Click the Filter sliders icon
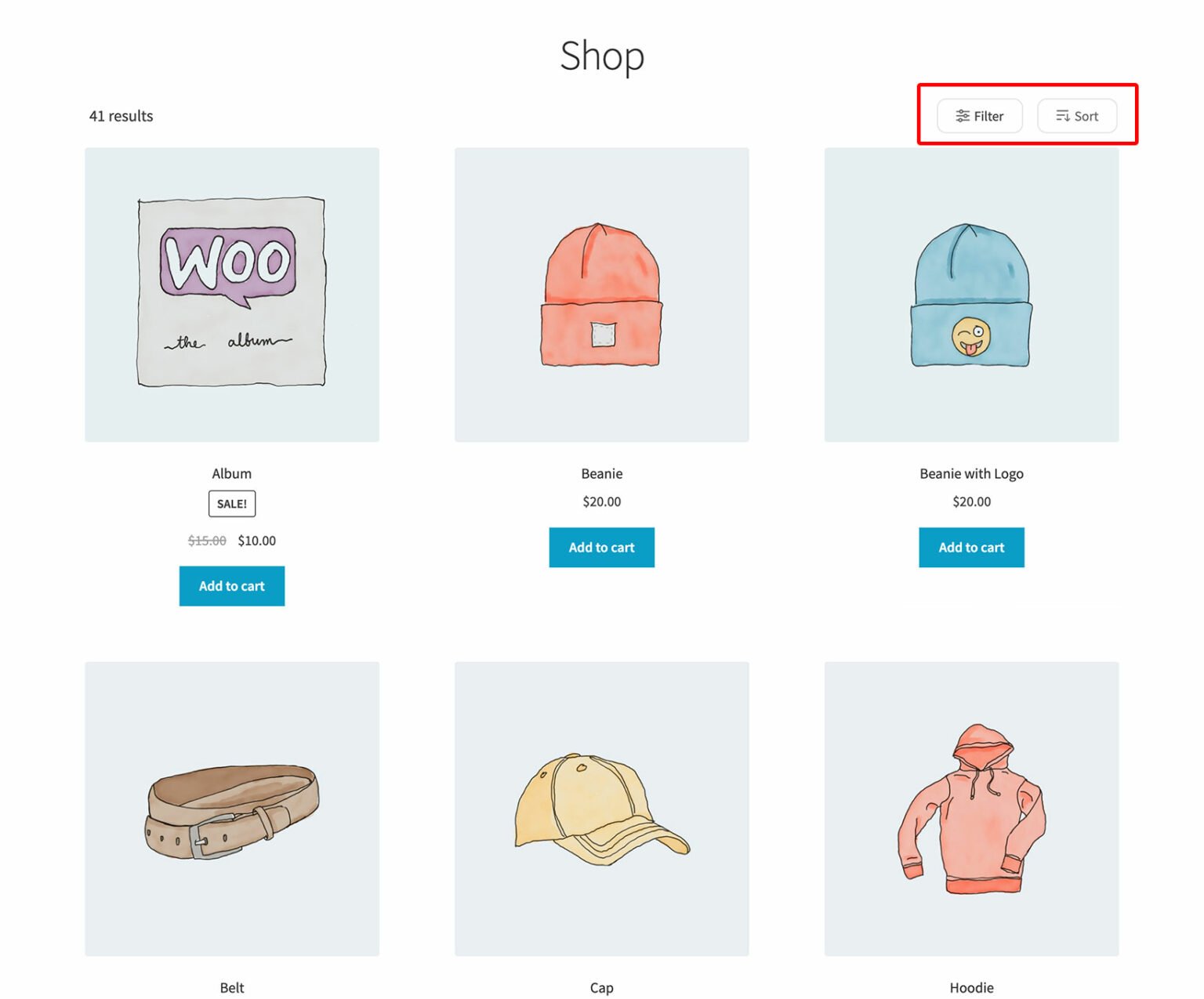The width and height of the screenshot is (1204, 999). pyautogui.click(x=963, y=115)
